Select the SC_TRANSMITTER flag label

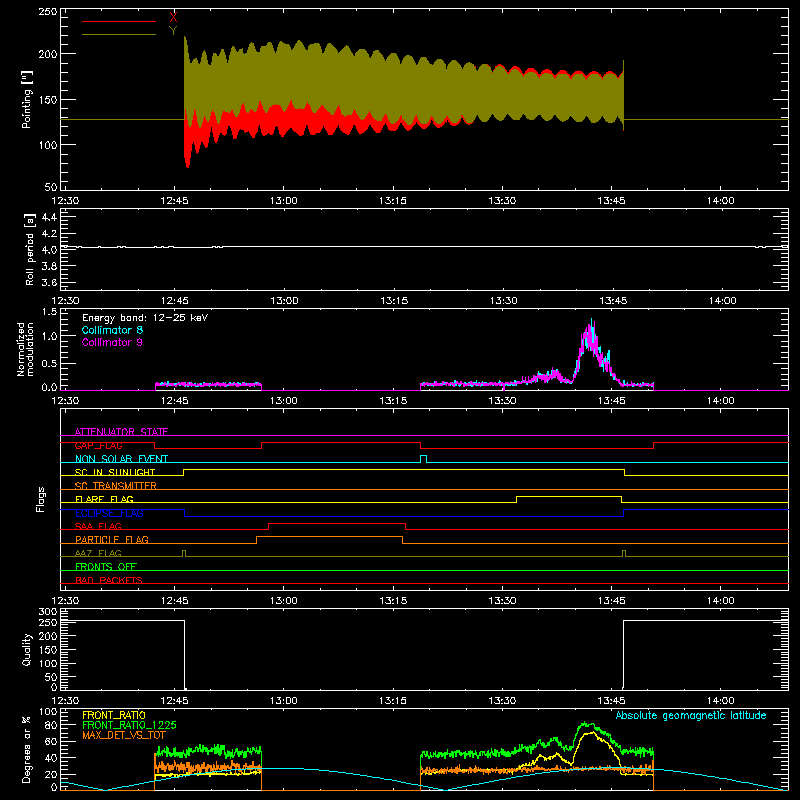coord(116,486)
